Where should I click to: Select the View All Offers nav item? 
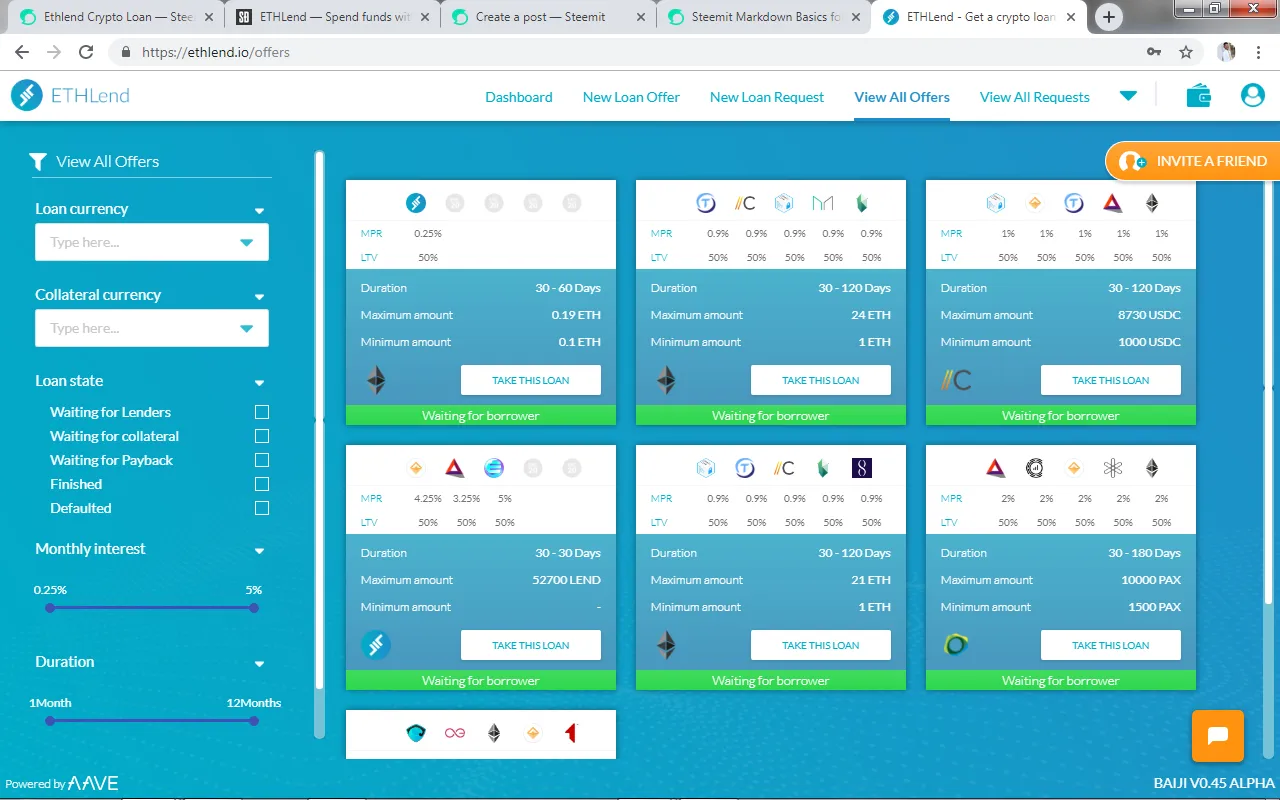click(x=902, y=97)
